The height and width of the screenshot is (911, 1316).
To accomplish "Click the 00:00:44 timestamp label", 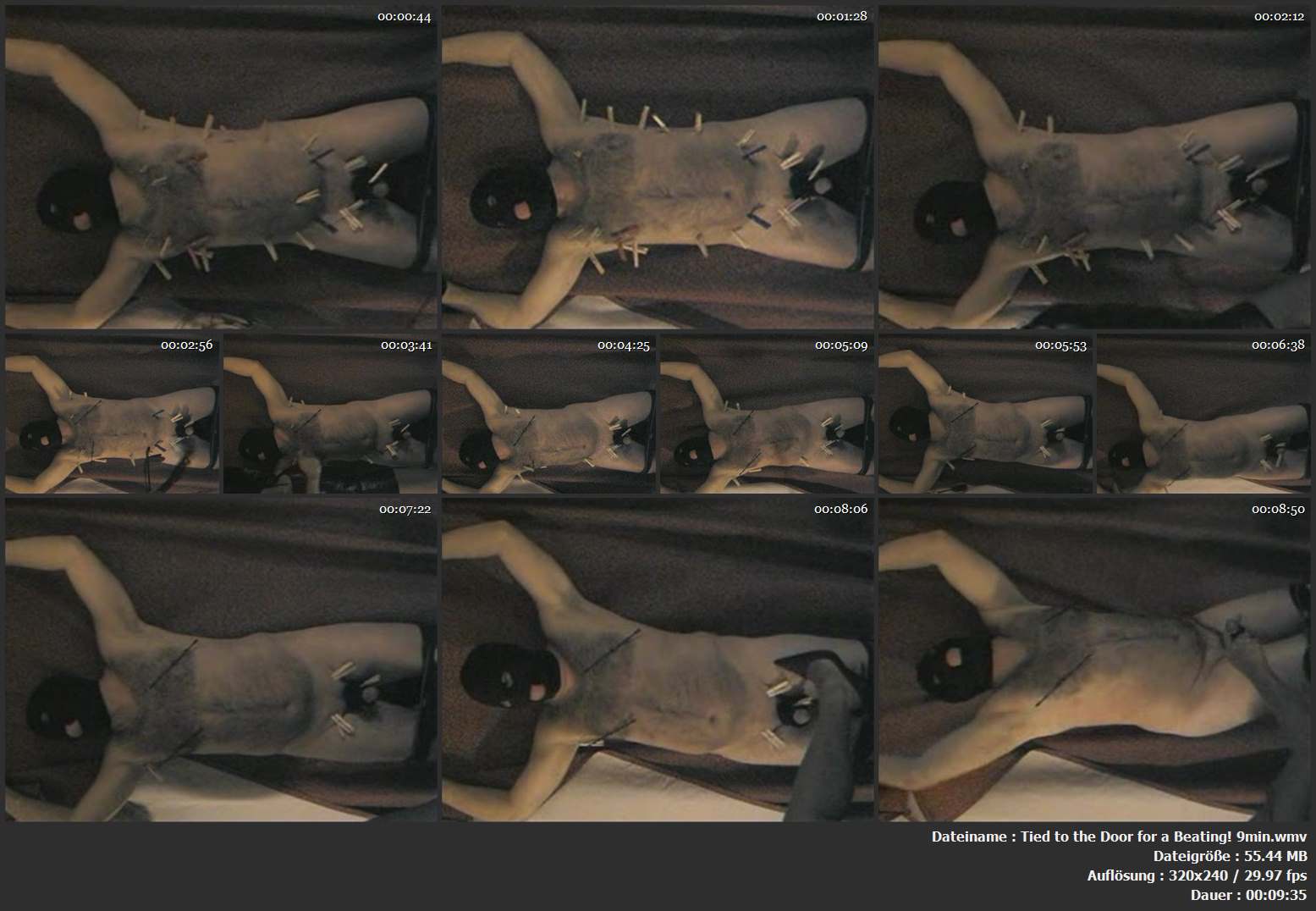I will click(404, 17).
